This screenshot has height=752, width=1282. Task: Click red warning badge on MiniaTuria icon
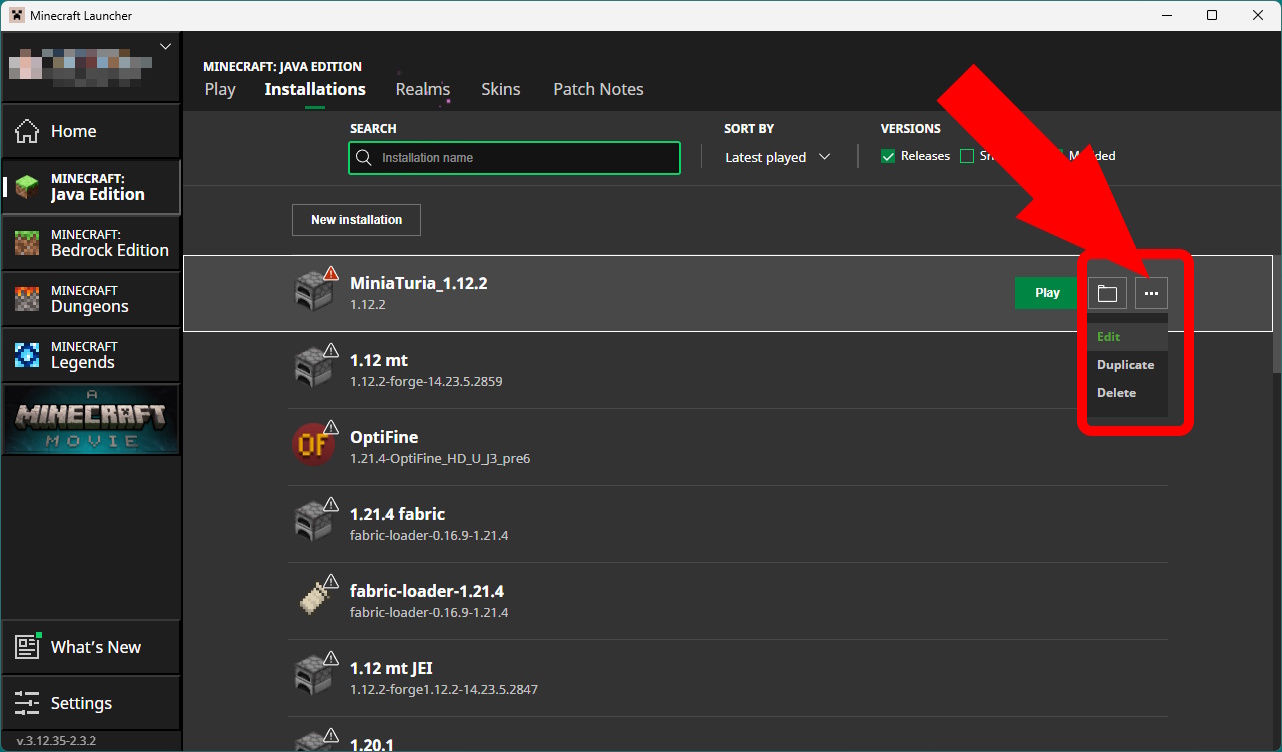[331, 274]
